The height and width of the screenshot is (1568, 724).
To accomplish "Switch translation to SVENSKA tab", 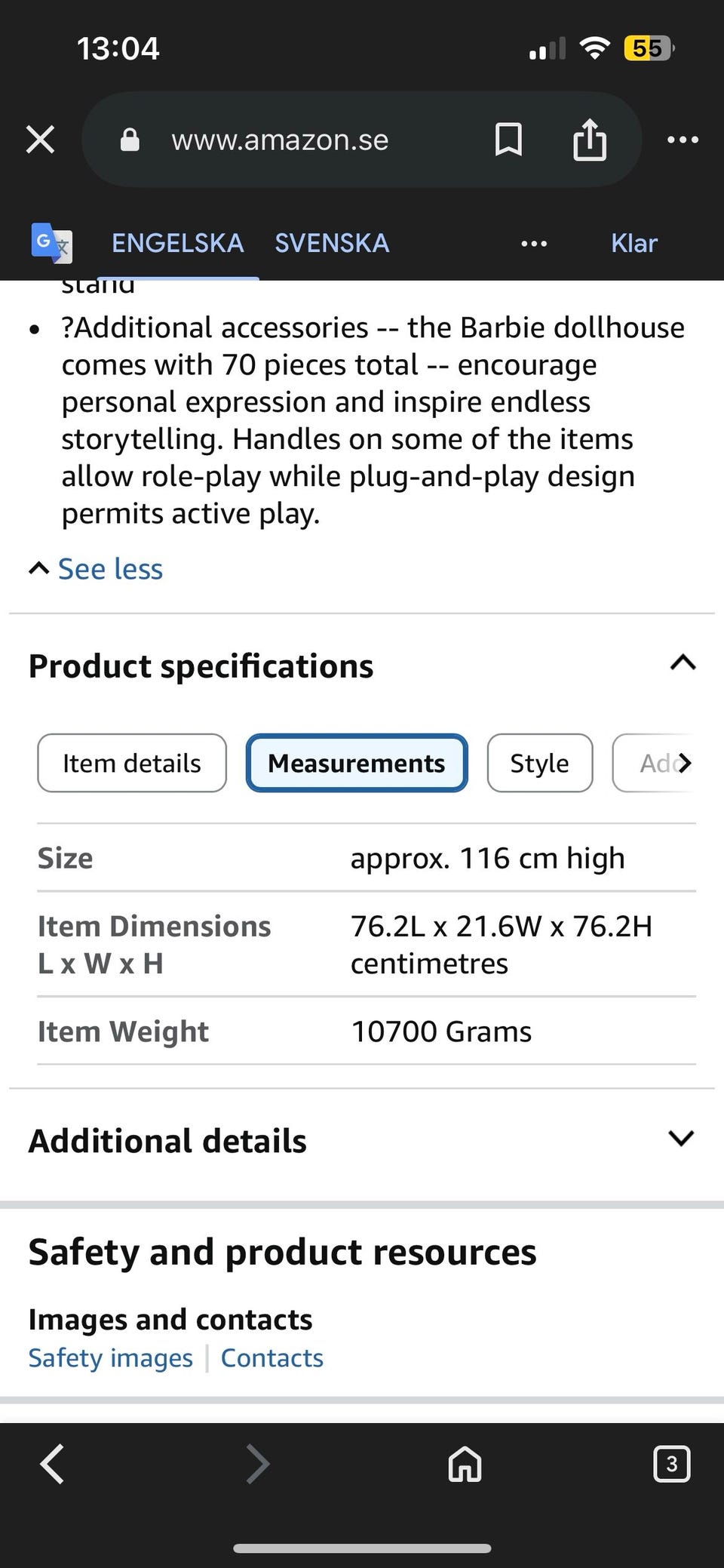I will 332,243.
